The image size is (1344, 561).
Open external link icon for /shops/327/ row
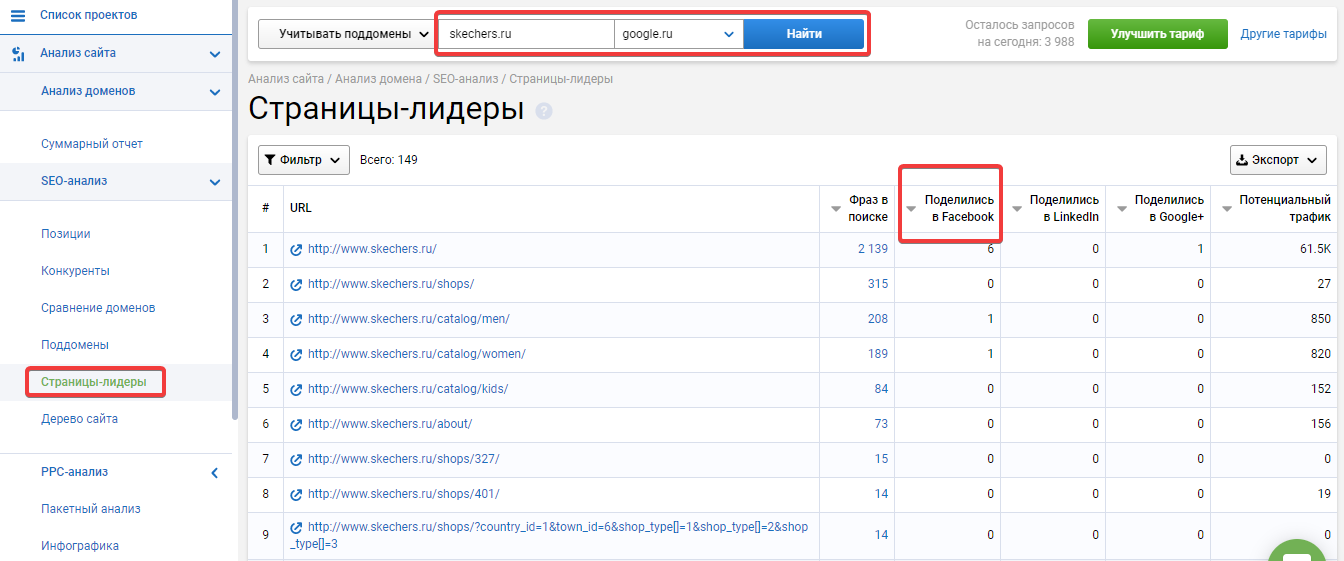point(296,460)
